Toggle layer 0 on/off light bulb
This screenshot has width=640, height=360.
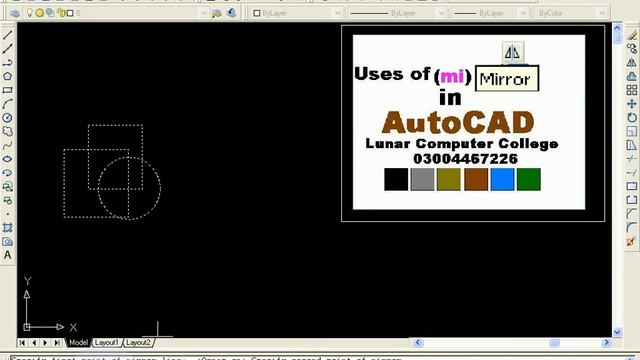[29, 13]
